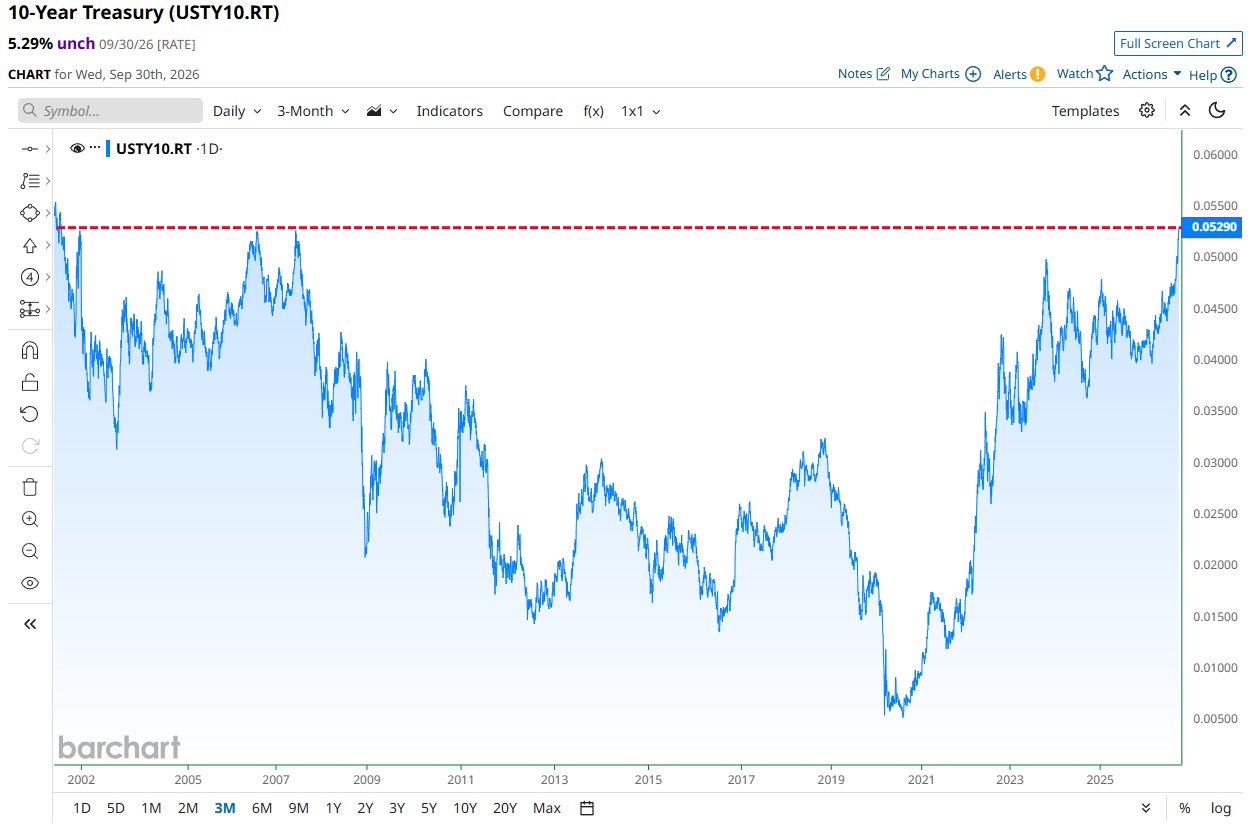Select the 2Y range

pos(365,808)
